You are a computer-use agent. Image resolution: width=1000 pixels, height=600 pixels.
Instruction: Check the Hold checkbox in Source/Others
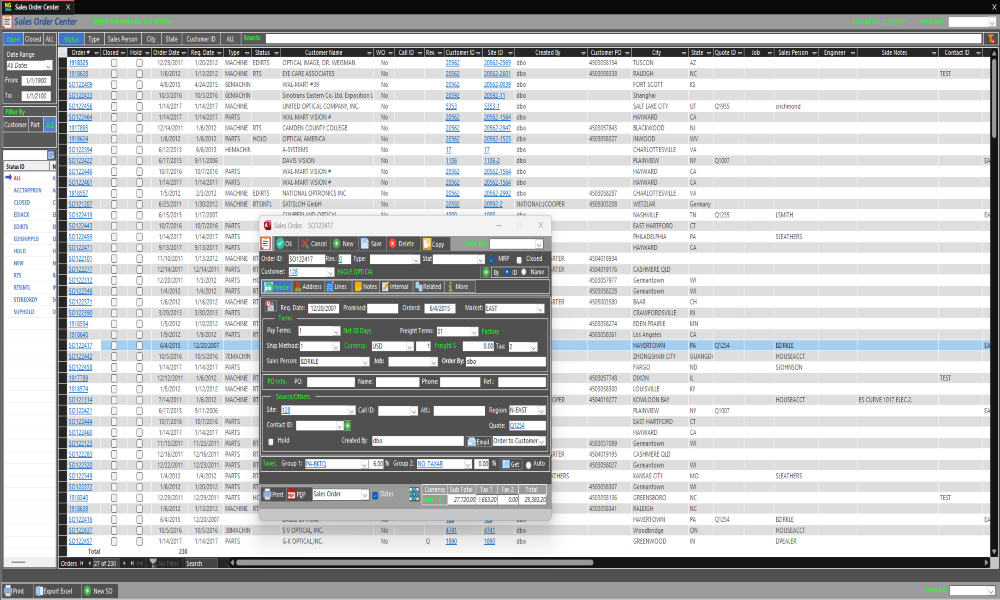271,440
